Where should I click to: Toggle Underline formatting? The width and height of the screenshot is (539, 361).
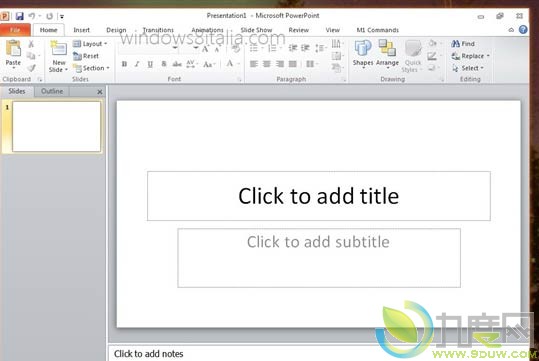tap(150, 64)
